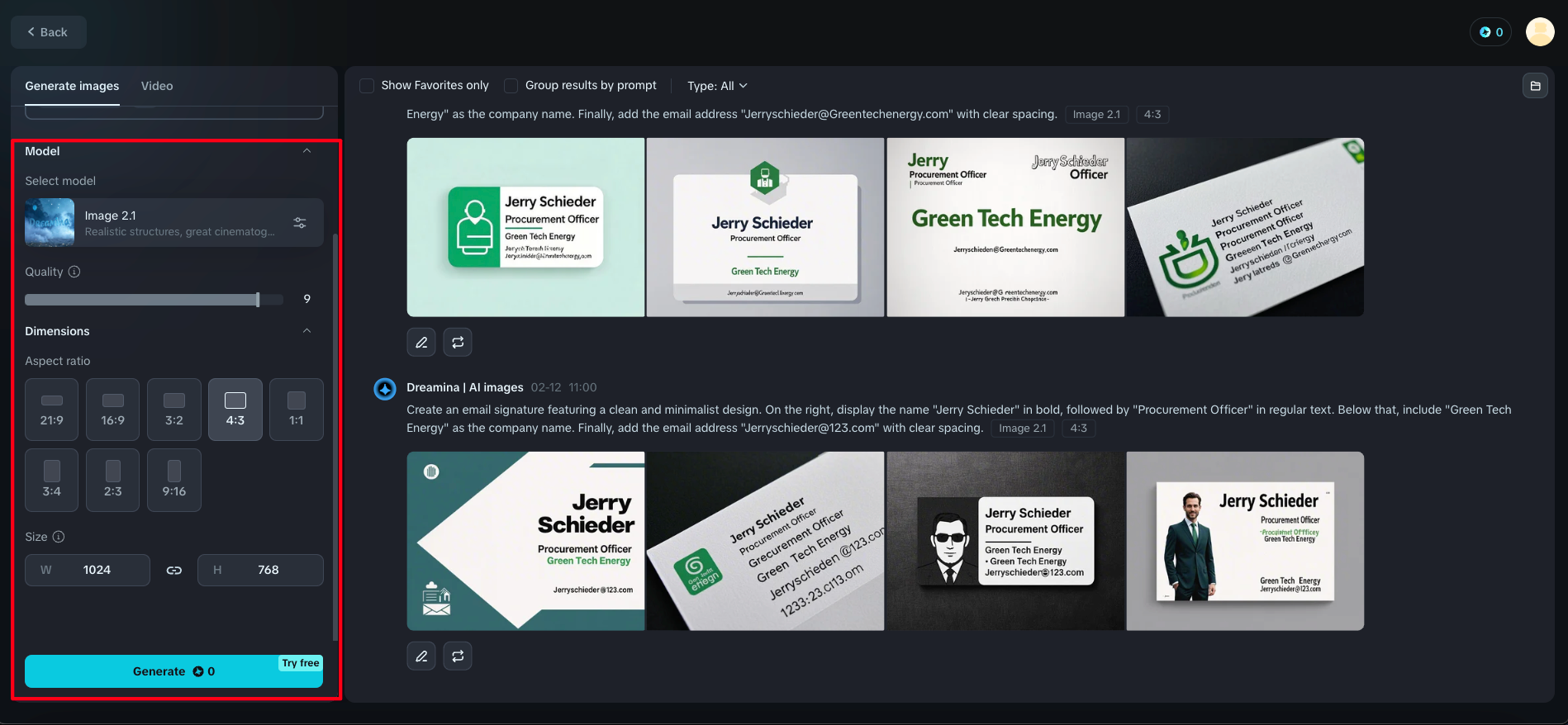Image resolution: width=1568 pixels, height=725 pixels.
Task: Click regenerate icon under Jerryschieder@123.com results
Action: (x=458, y=656)
